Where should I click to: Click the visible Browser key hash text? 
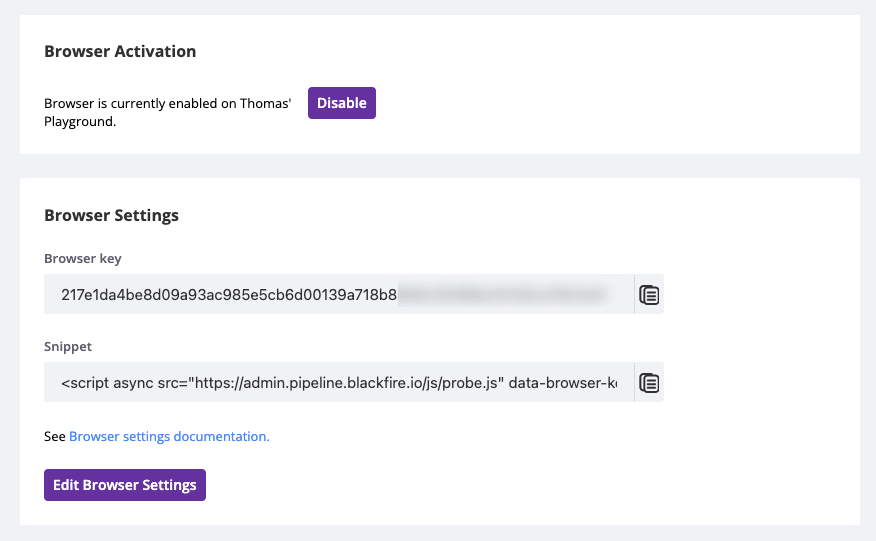228,295
